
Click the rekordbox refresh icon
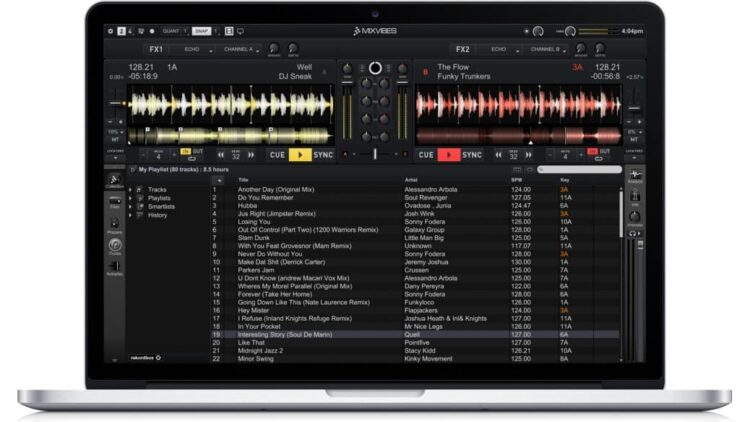(x=158, y=357)
